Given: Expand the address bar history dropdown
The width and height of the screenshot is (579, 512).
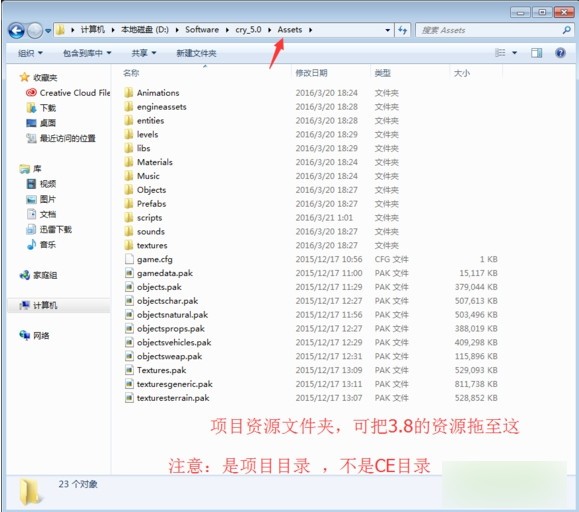Looking at the screenshot, I should click(x=387, y=30).
